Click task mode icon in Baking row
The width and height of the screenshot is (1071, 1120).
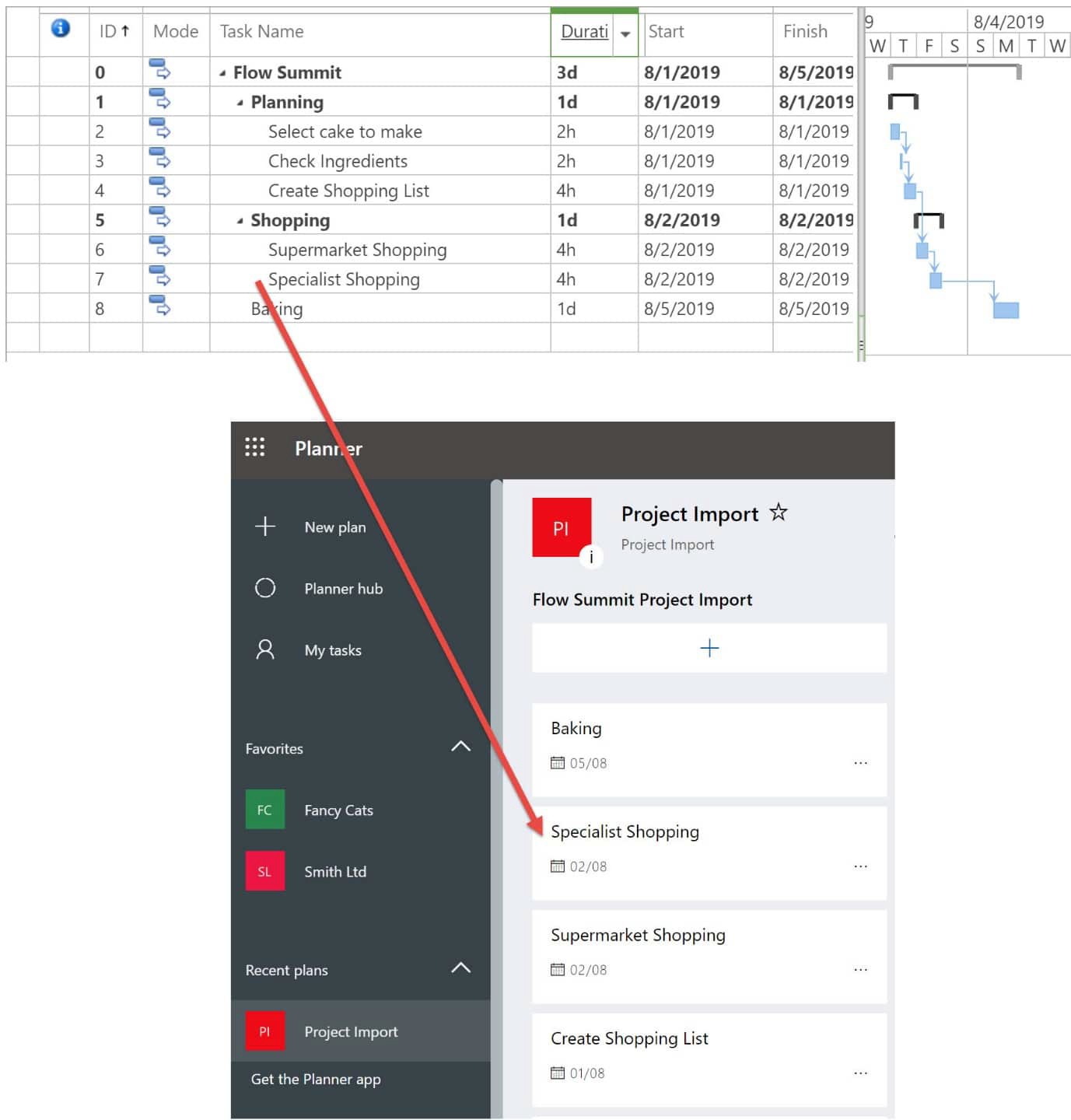click(159, 306)
